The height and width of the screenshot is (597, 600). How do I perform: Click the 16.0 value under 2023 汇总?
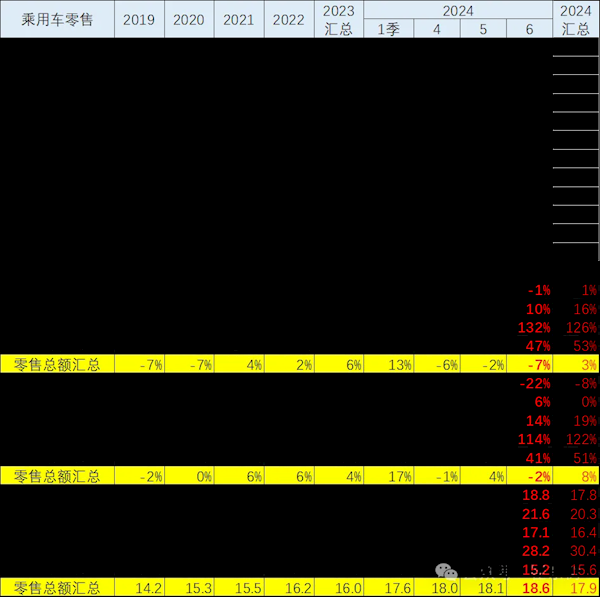tap(348, 588)
